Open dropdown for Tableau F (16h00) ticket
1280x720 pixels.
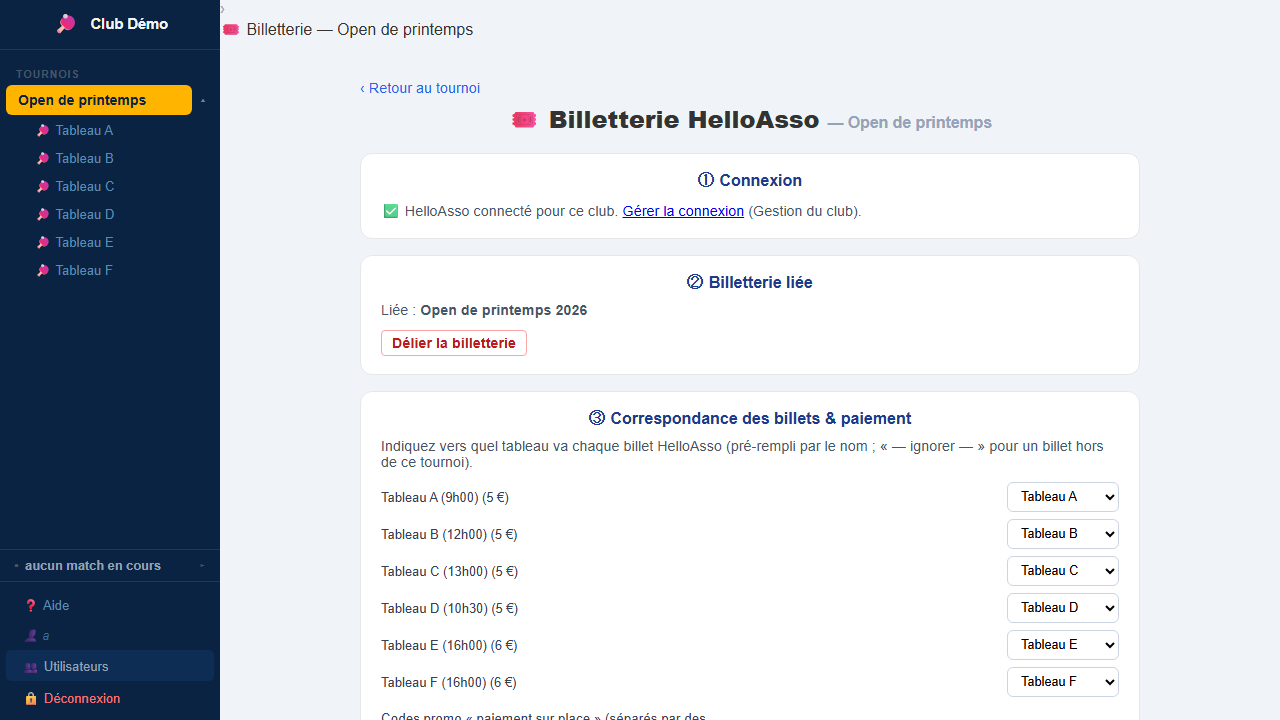click(1063, 682)
